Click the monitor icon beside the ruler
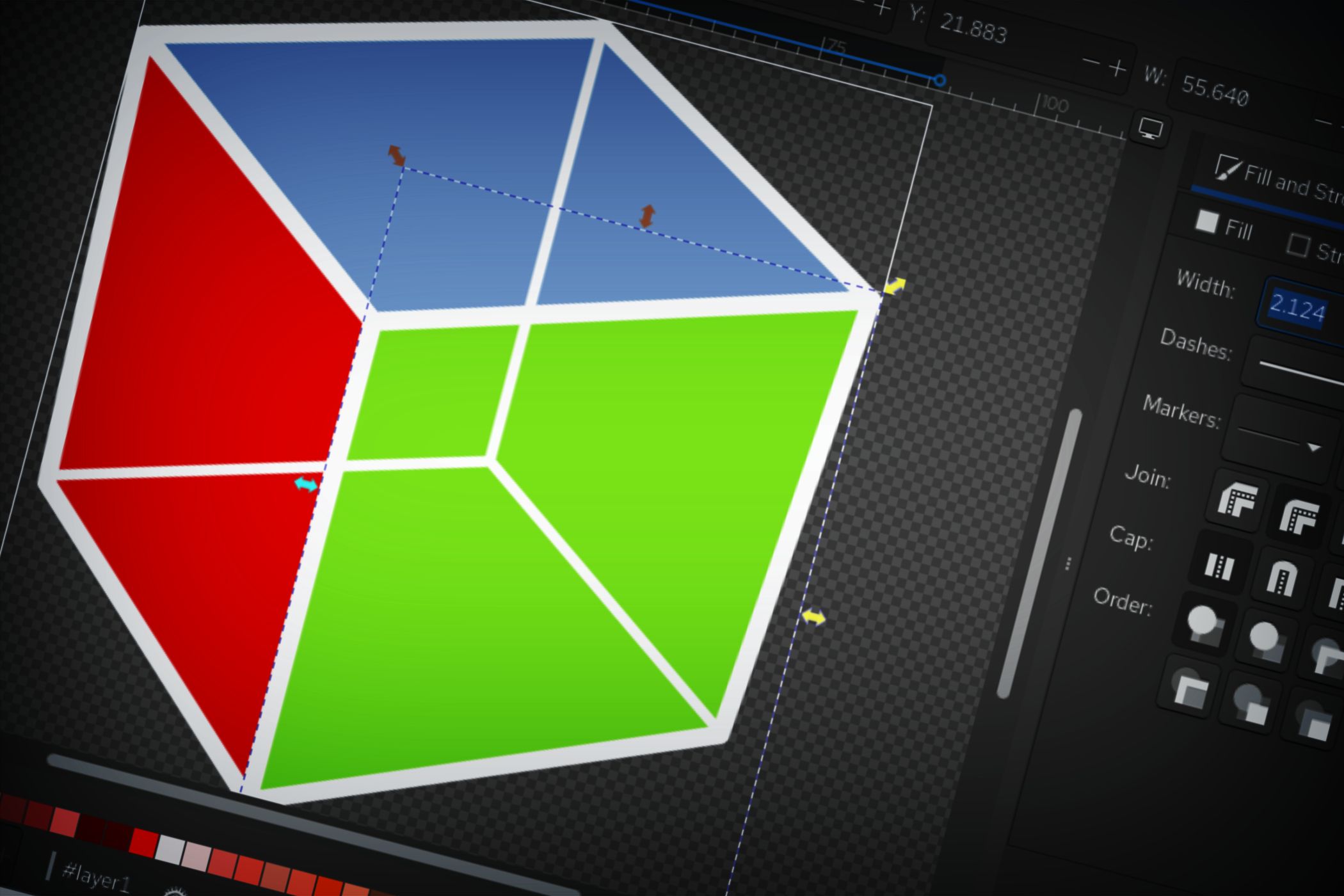 pyautogui.click(x=1150, y=129)
